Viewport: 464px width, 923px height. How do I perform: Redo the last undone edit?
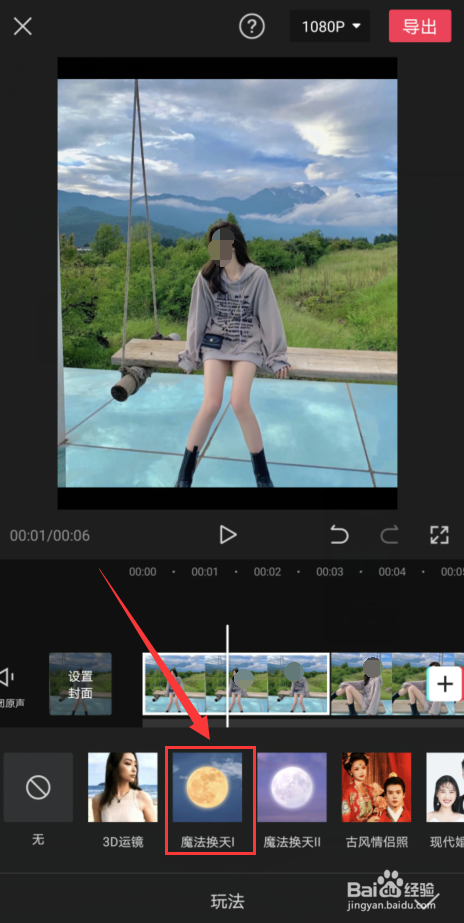tap(389, 535)
